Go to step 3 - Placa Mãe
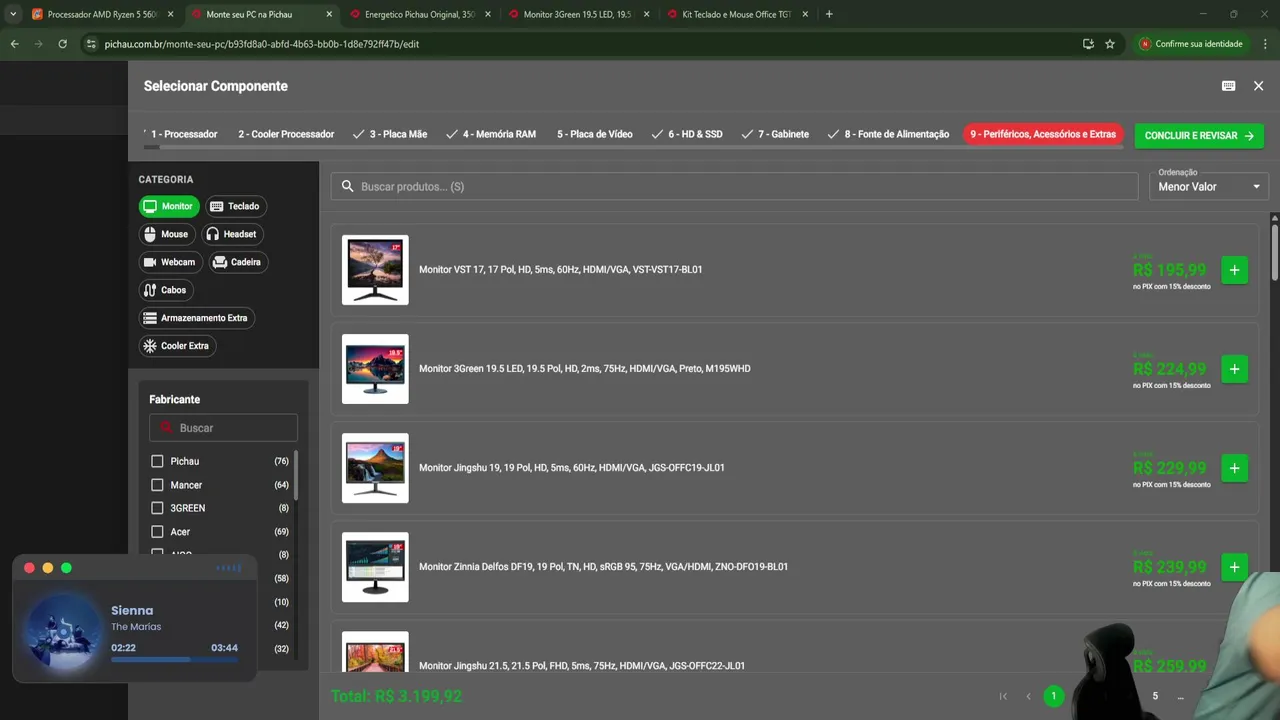1280x720 pixels. coord(390,134)
